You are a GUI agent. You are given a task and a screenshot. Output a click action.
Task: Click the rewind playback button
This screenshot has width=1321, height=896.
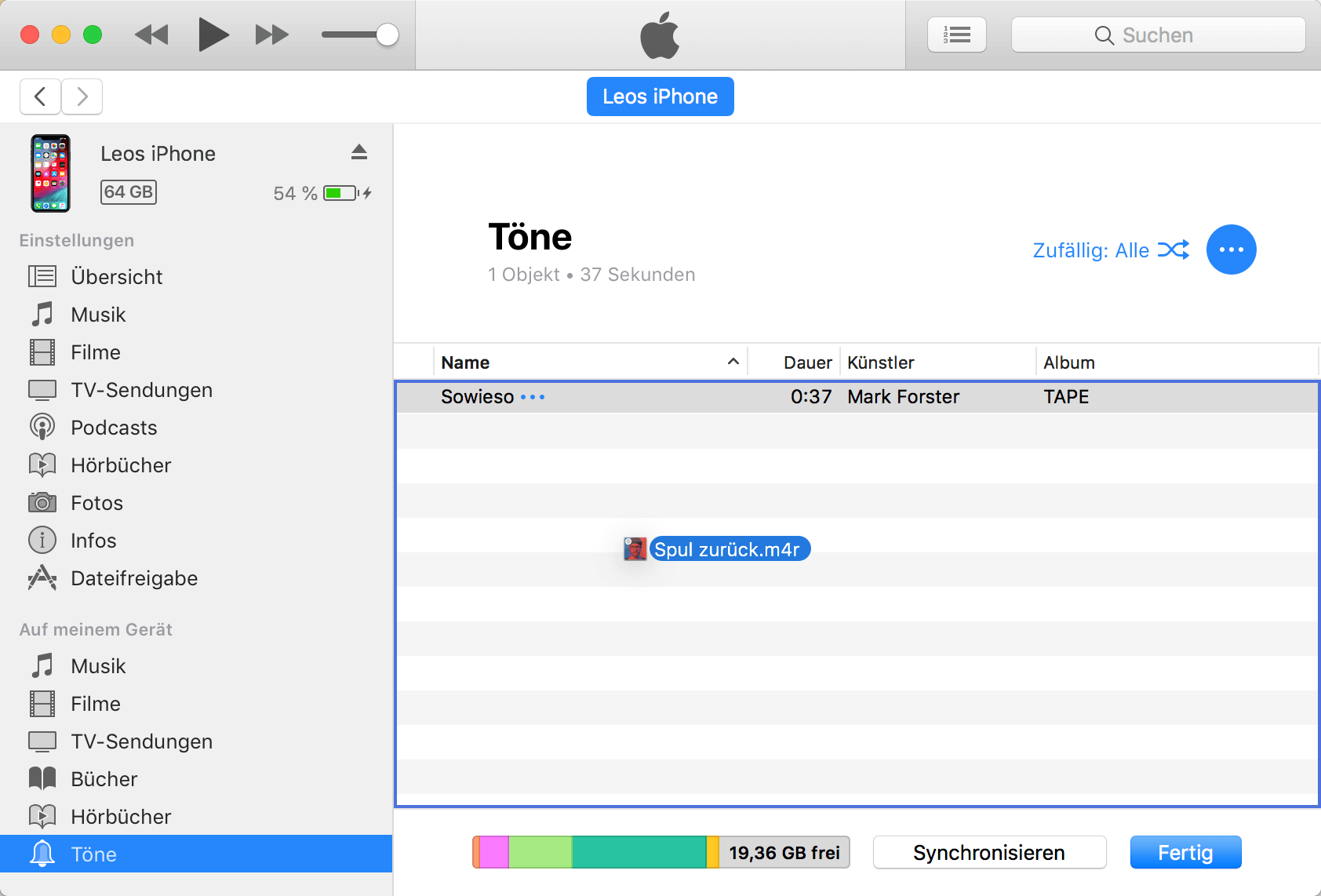tap(151, 35)
